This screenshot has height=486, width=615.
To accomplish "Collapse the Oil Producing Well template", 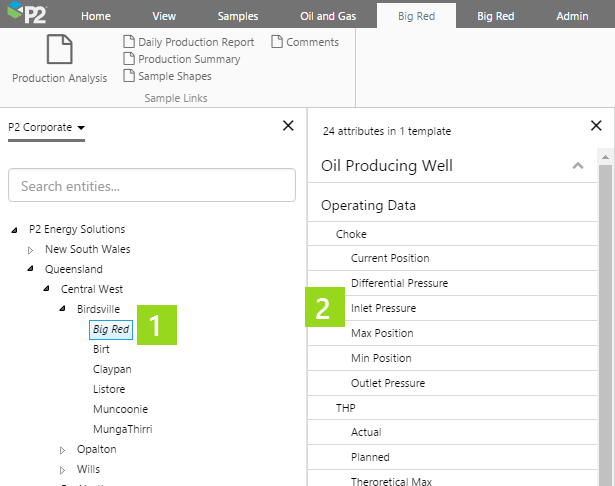I will click(x=577, y=166).
